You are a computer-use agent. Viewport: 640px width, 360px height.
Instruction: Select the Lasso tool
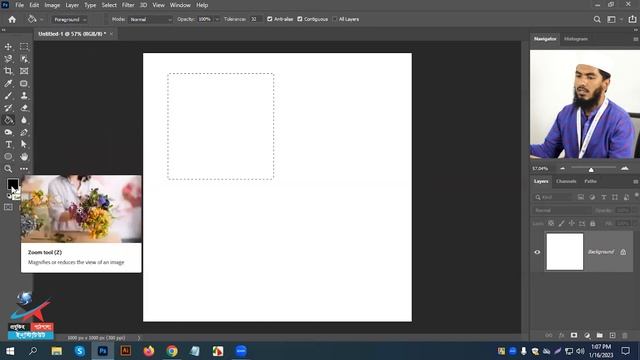8,59
